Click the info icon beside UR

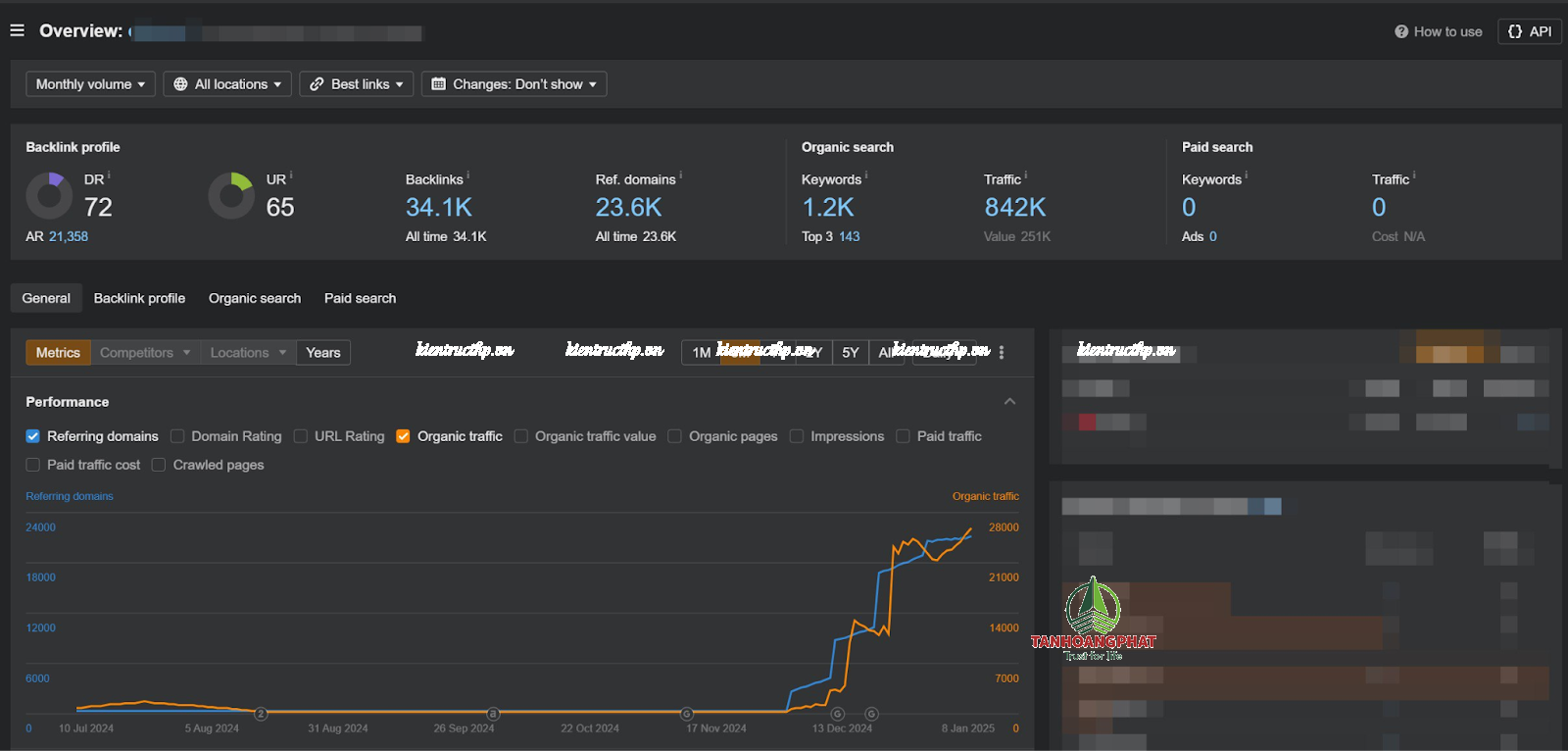point(291,176)
